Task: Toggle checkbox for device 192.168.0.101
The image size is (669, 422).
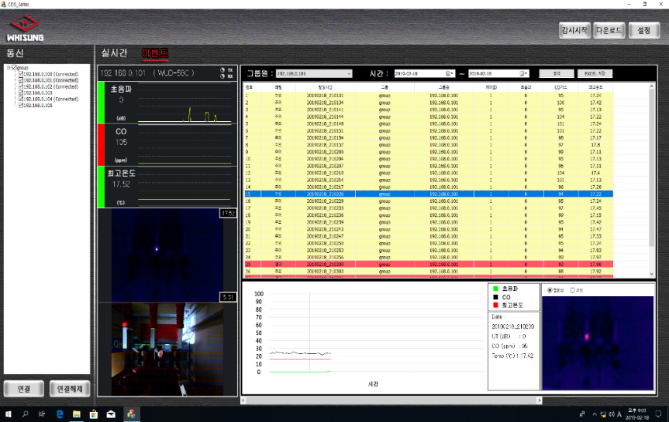Action: [x=20, y=80]
